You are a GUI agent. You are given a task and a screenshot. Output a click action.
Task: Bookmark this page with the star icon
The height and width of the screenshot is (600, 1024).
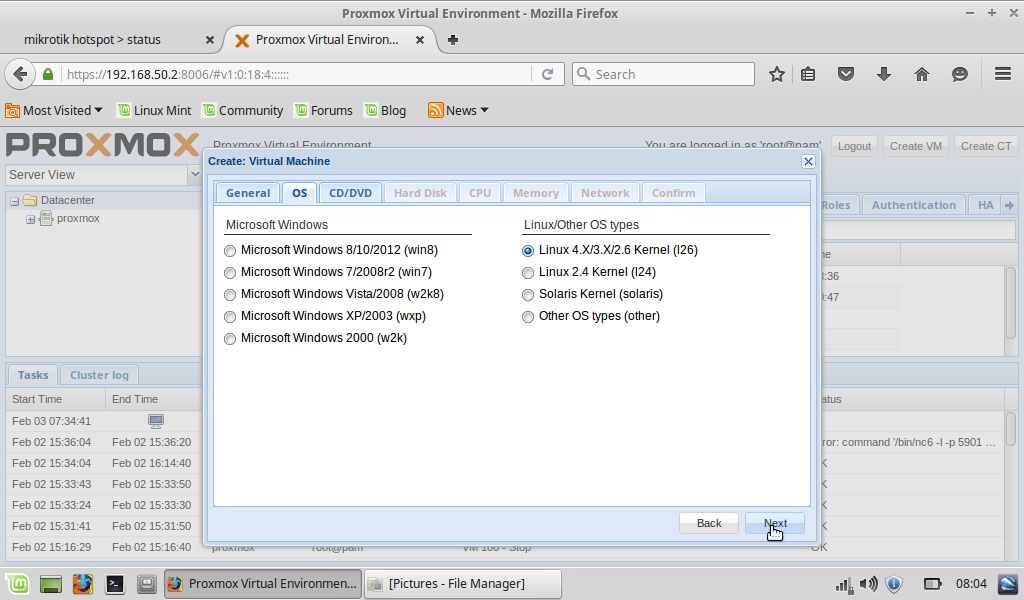pyautogui.click(x=776, y=74)
